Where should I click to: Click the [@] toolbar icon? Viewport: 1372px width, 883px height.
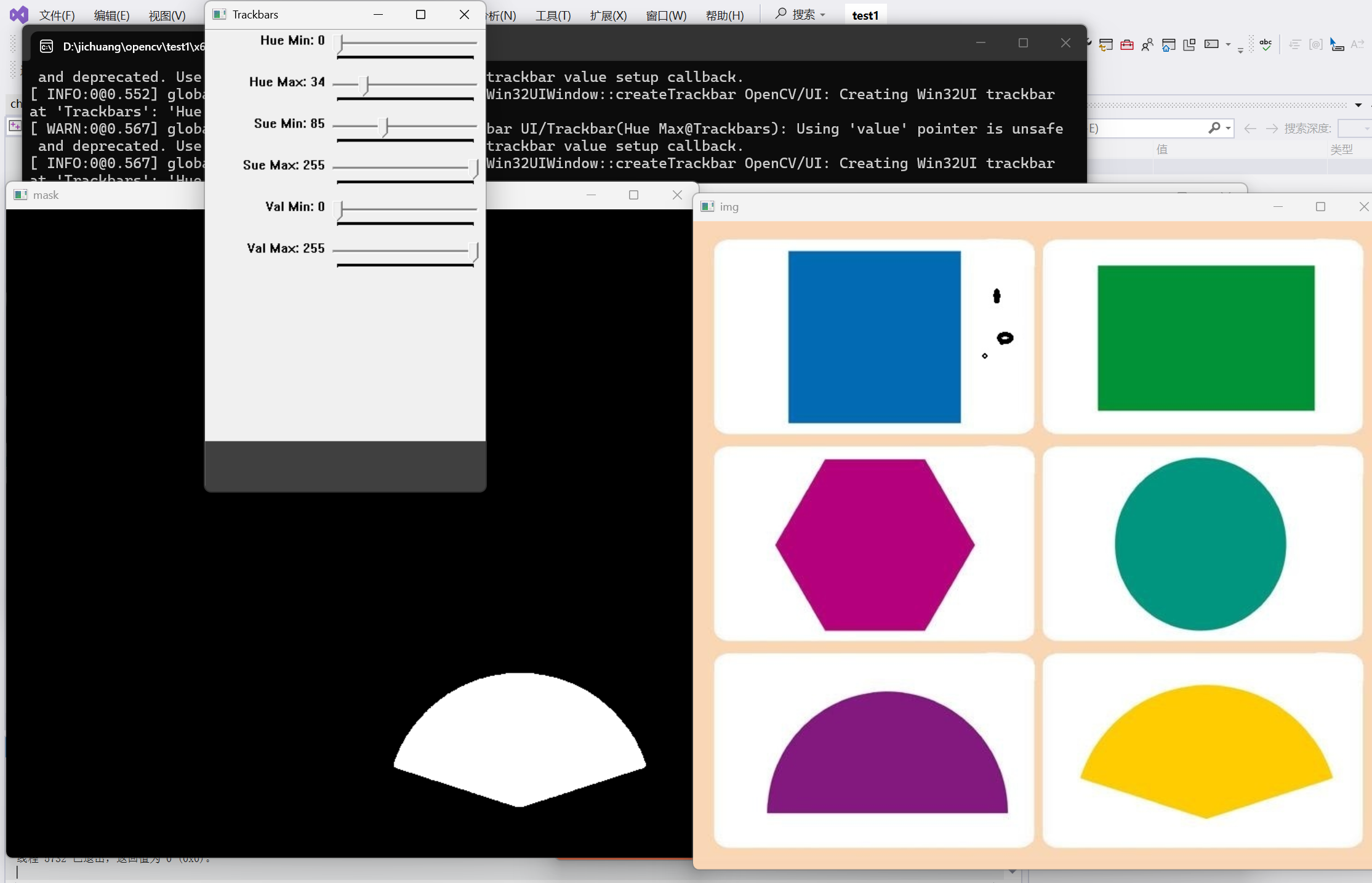click(1316, 44)
